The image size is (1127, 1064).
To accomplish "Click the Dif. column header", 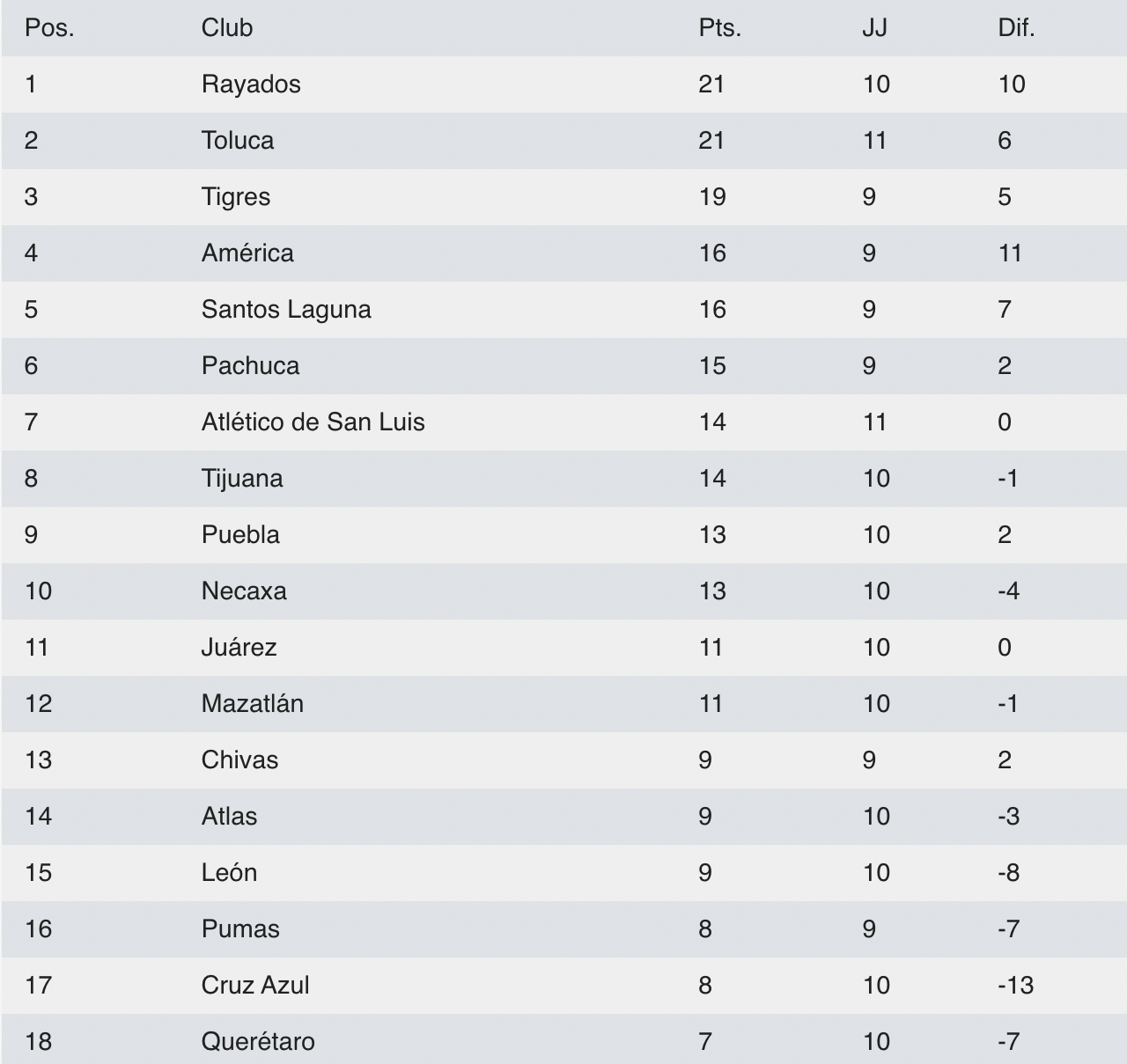I will tap(1016, 28).
